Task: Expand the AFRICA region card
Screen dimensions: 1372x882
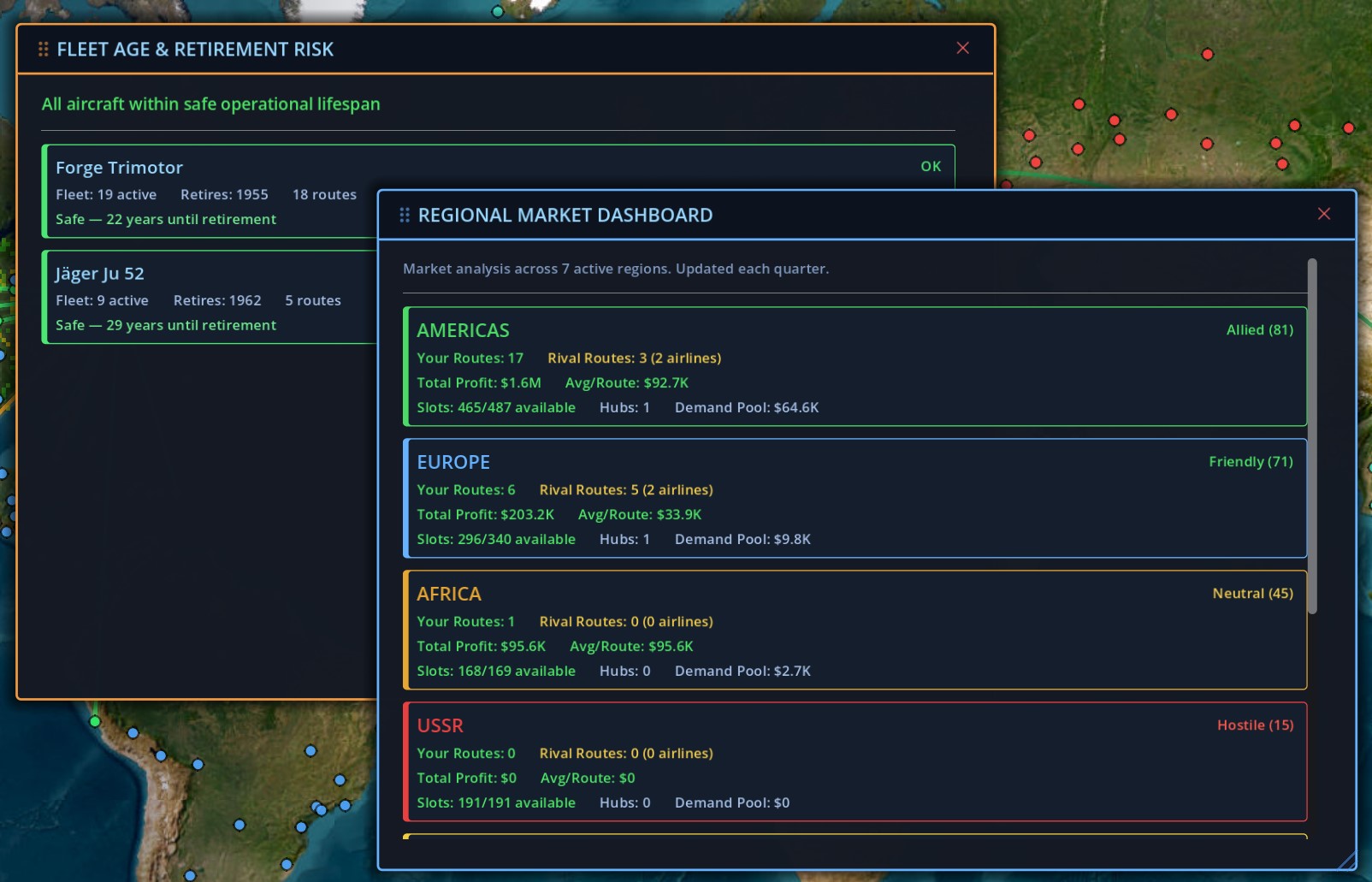Action: tap(854, 630)
